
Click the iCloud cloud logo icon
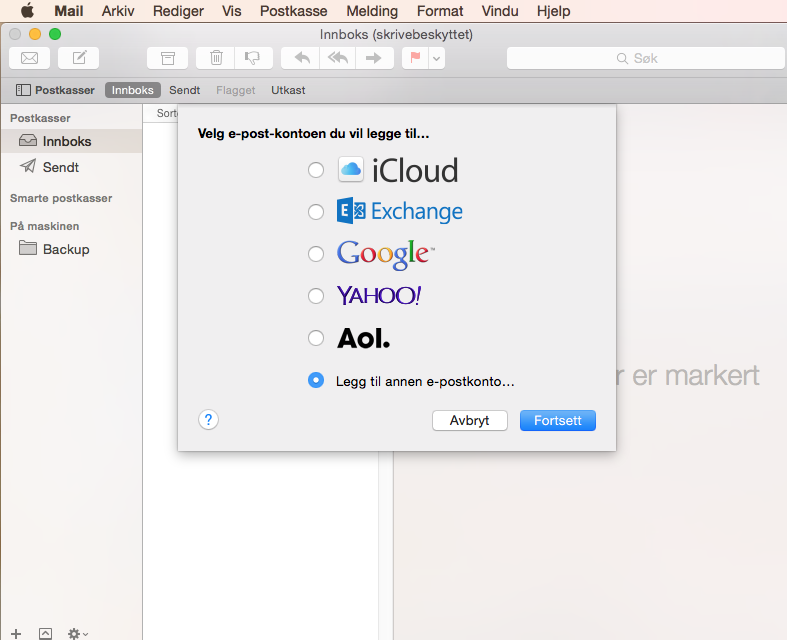(x=350, y=169)
